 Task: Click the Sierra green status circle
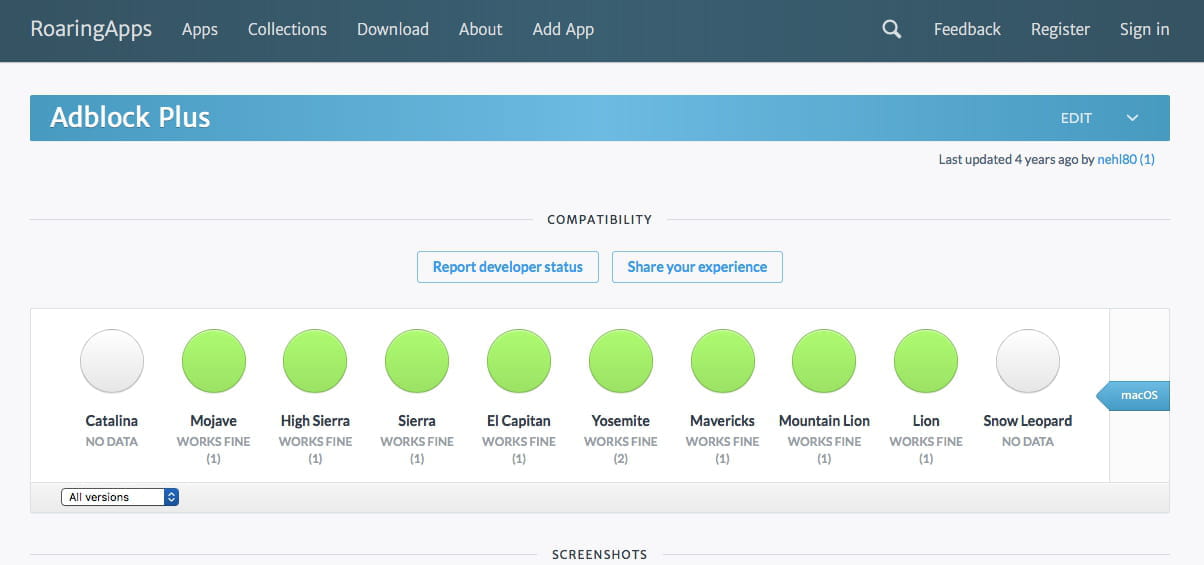tap(417, 361)
